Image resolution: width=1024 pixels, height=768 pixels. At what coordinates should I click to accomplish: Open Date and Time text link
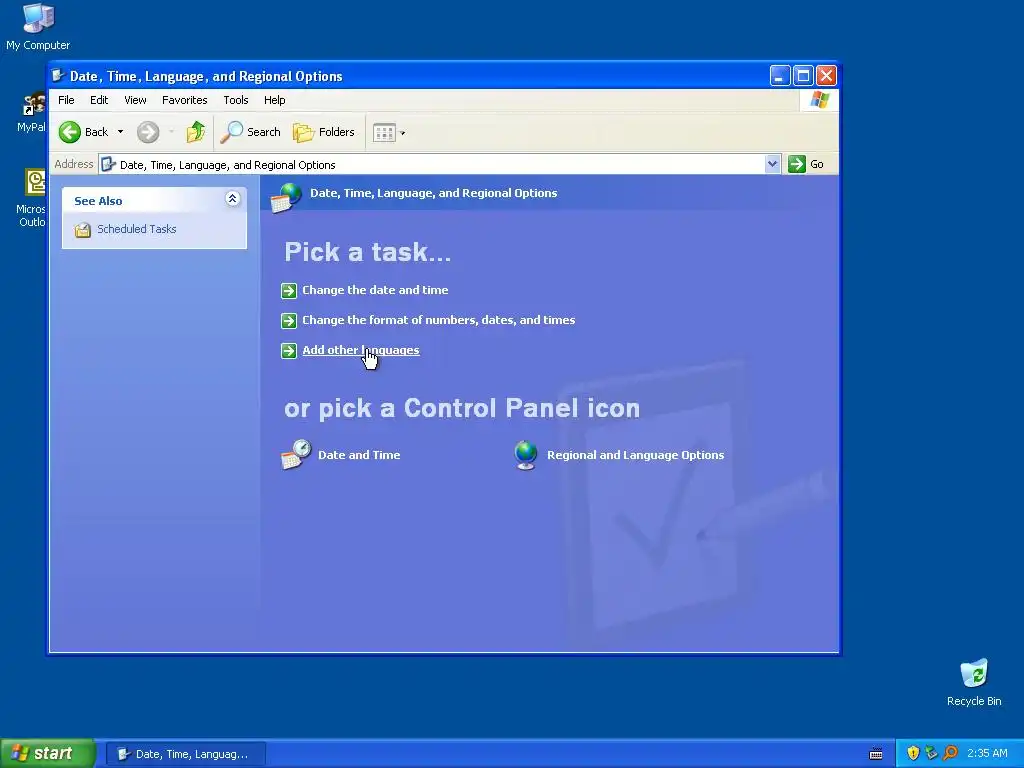(x=359, y=455)
